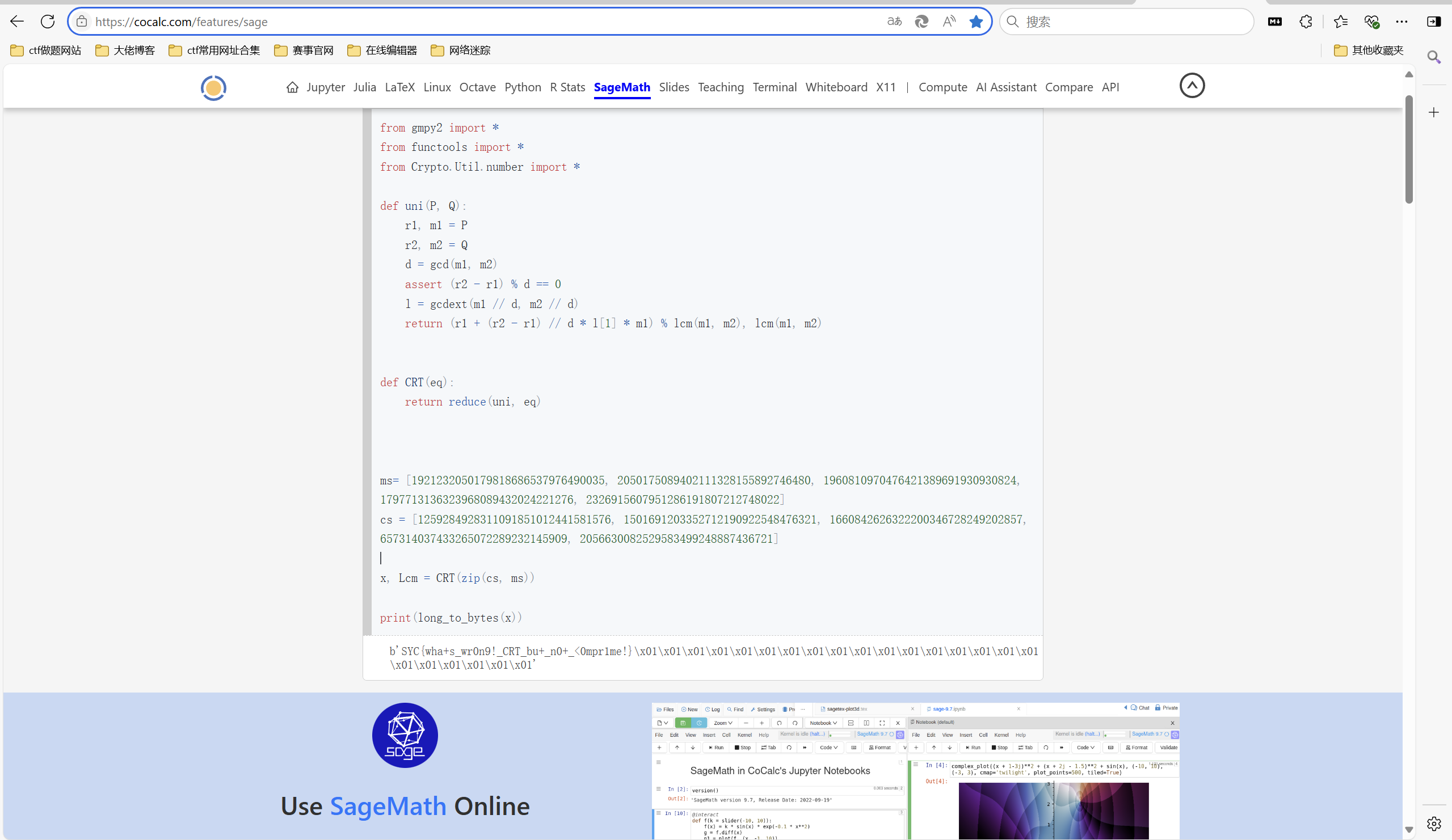Image resolution: width=1452 pixels, height=840 pixels.
Task: Open the Terminal features page
Action: (x=775, y=87)
